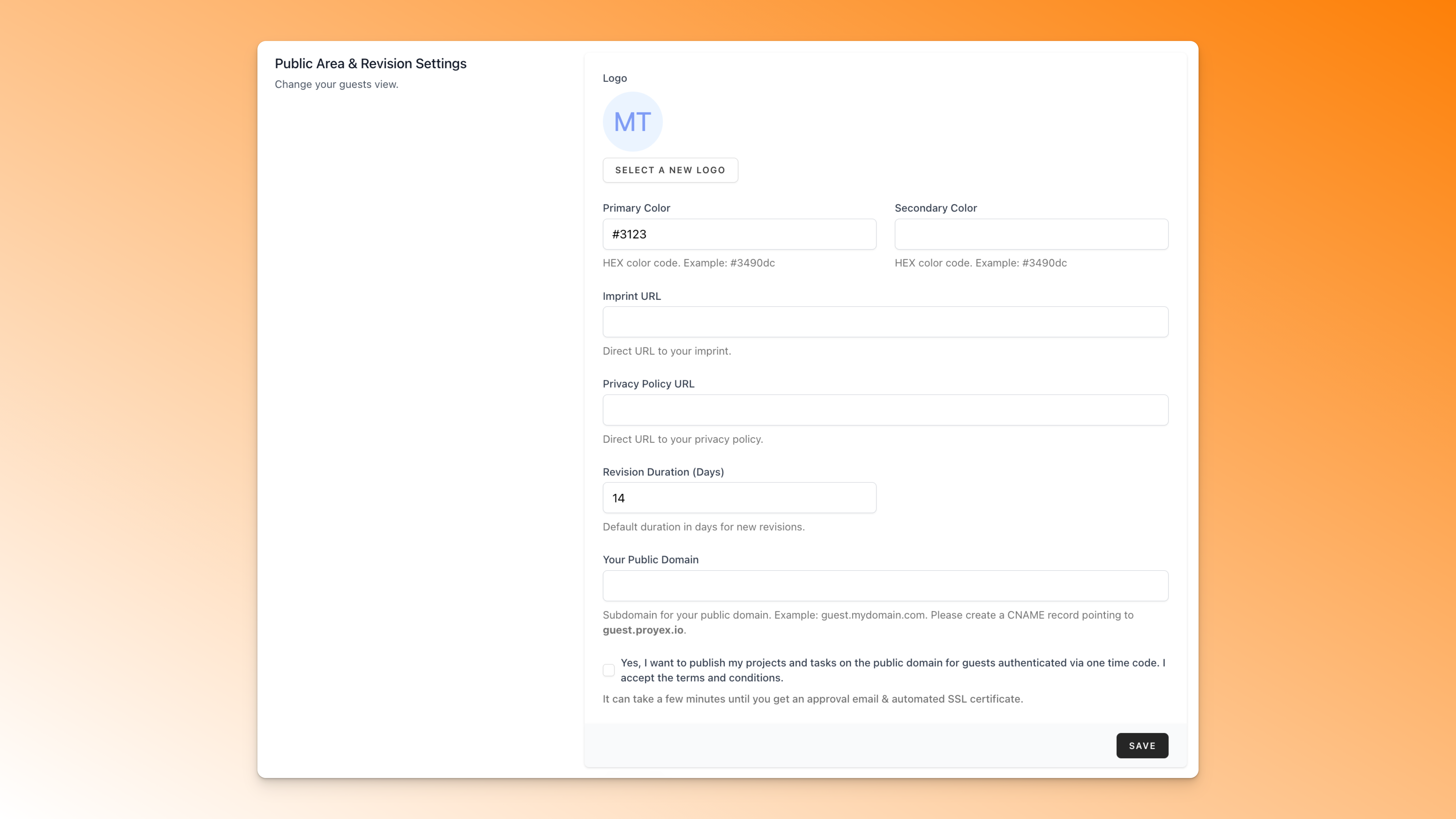Click "Default duration in days for new revisions." hint
The width and height of the screenshot is (1456, 819).
[704, 527]
